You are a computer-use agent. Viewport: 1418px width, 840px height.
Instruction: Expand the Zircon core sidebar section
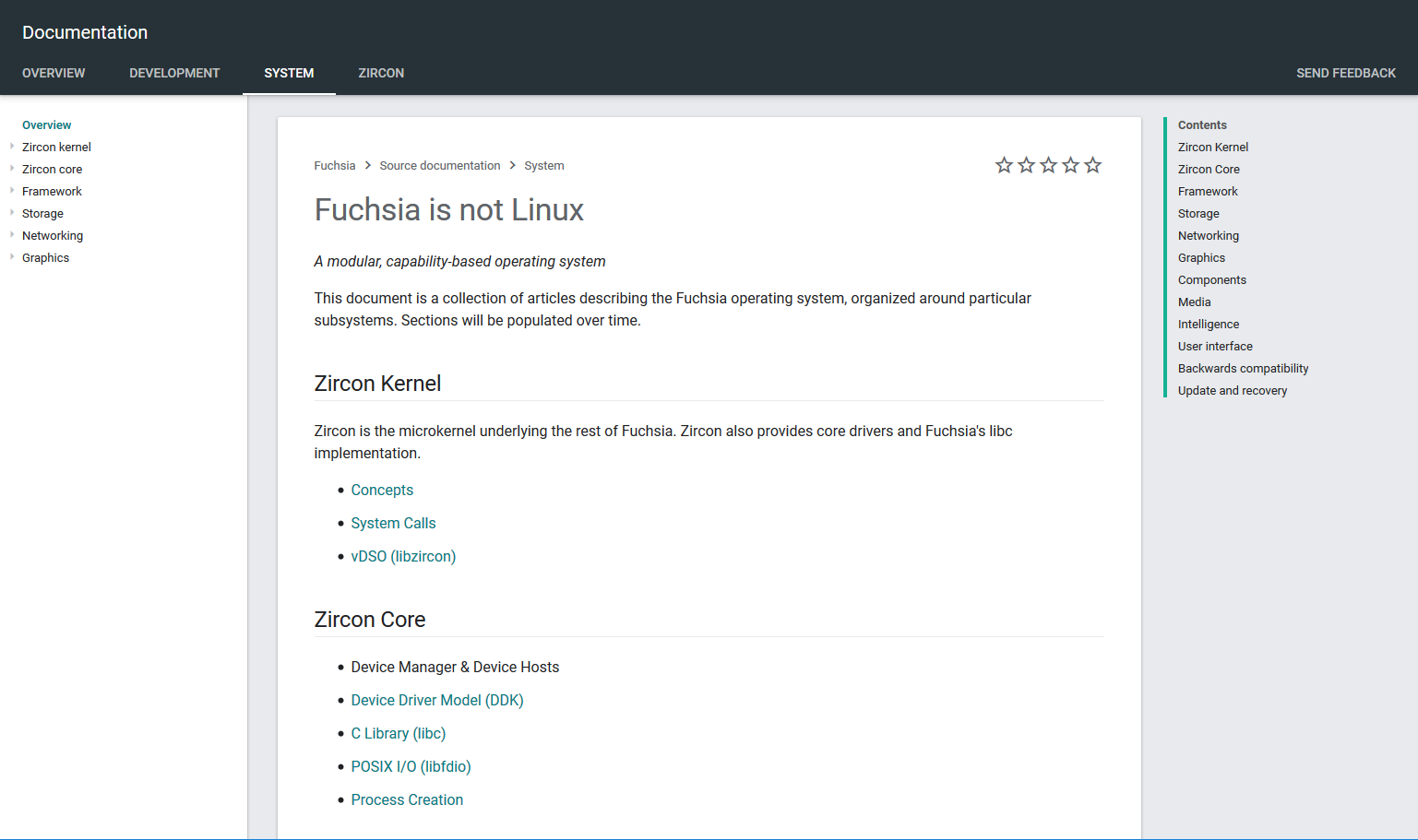[12, 168]
